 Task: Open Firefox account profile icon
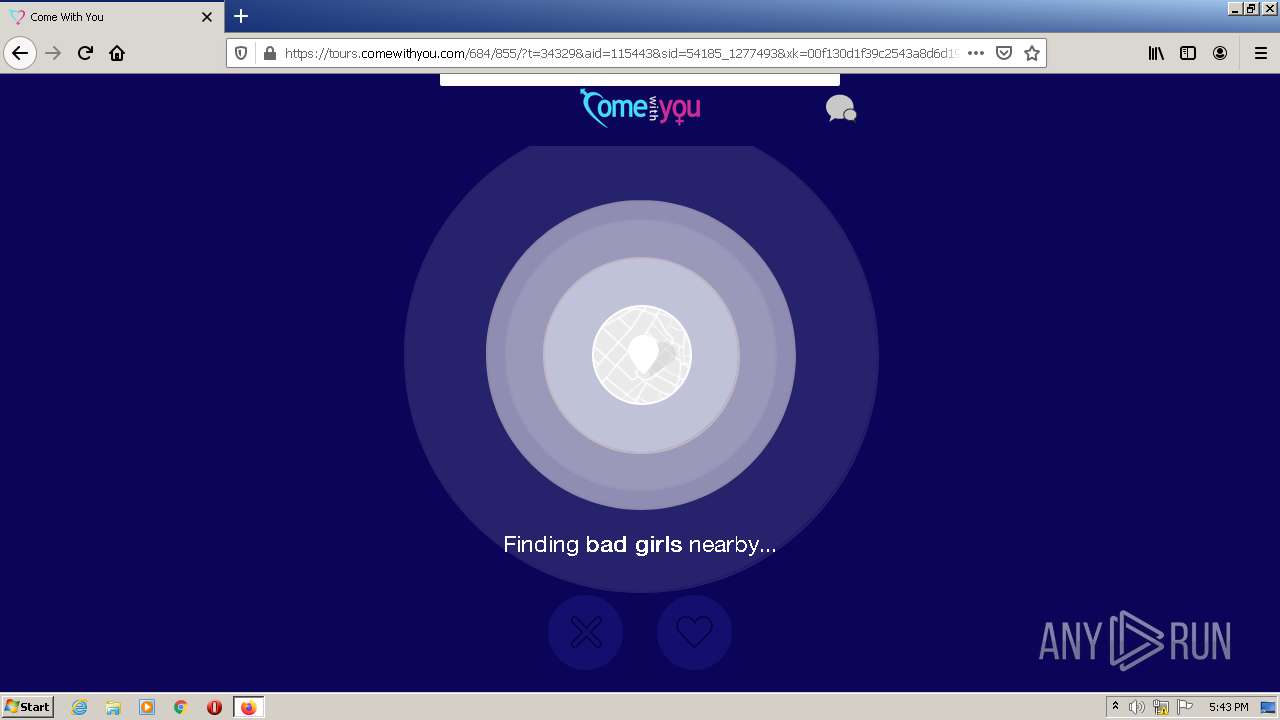(x=1220, y=53)
